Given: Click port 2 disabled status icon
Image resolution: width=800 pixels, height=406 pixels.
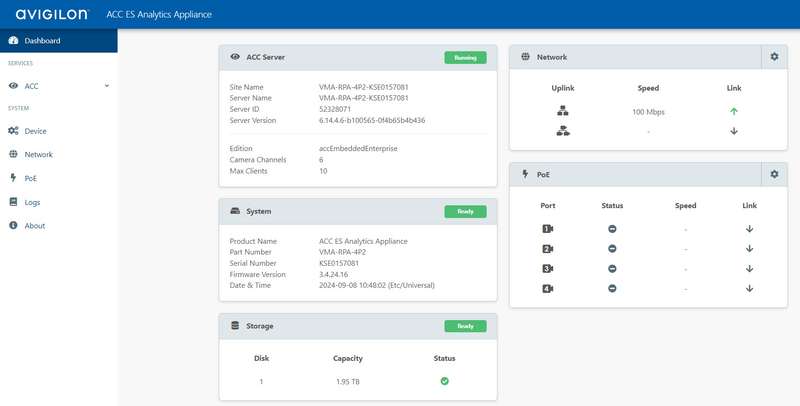Looking at the screenshot, I should click(x=612, y=248).
